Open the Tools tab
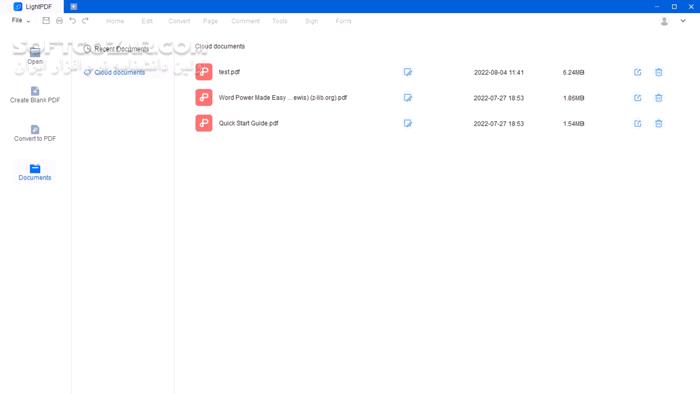The width and height of the screenshot is (700, 394). (280, 21)
